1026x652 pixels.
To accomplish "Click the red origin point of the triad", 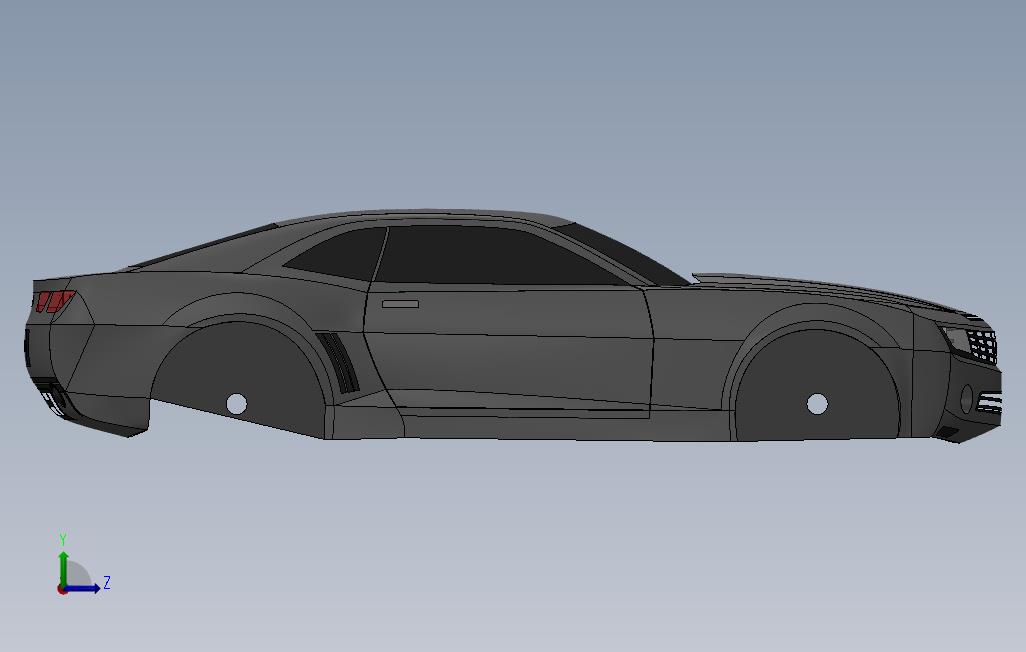I will coord(62,589).
